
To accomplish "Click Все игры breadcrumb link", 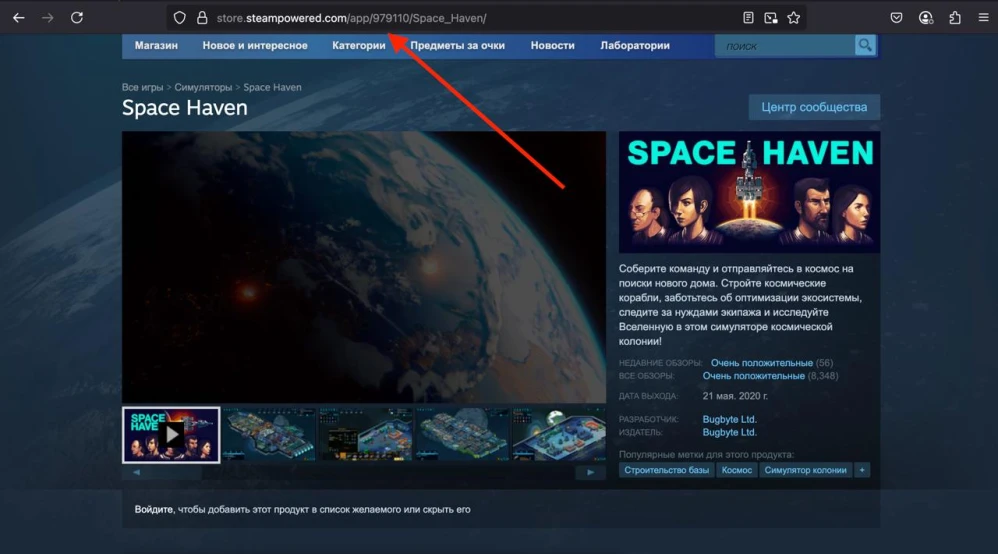I will pyautogui.click(x=143, y=87).
